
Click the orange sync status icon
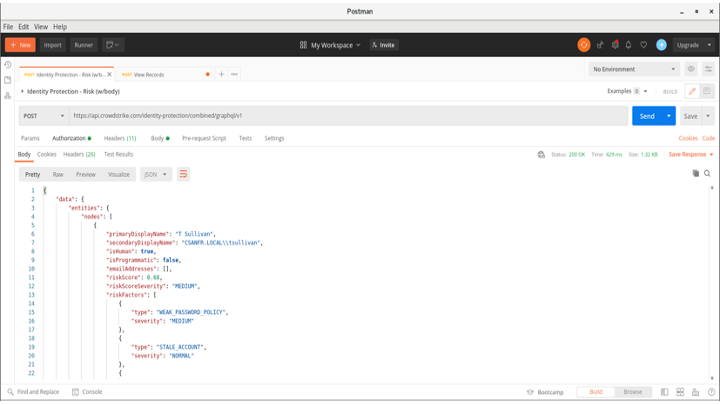[583, 45]
